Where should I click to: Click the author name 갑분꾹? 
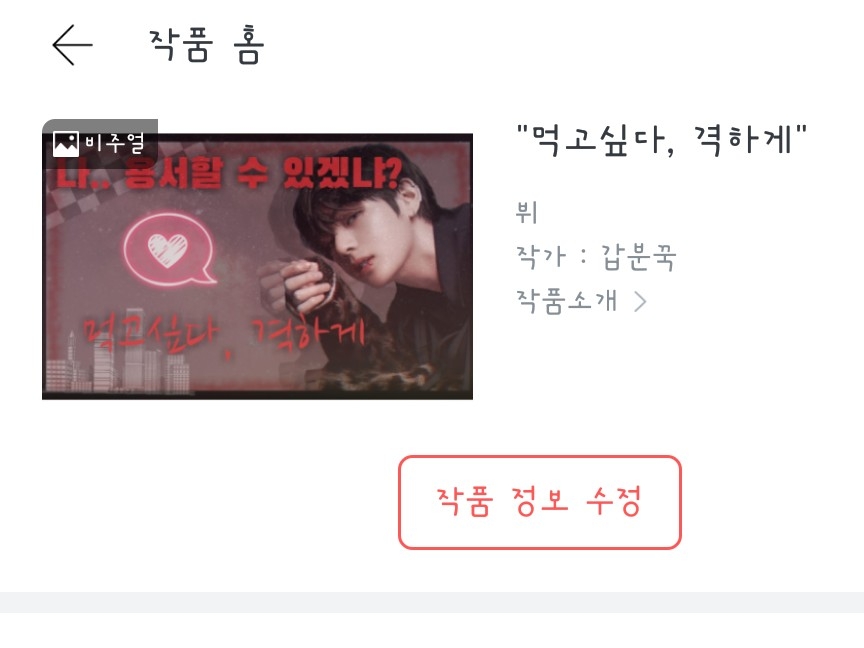(638, 257)
